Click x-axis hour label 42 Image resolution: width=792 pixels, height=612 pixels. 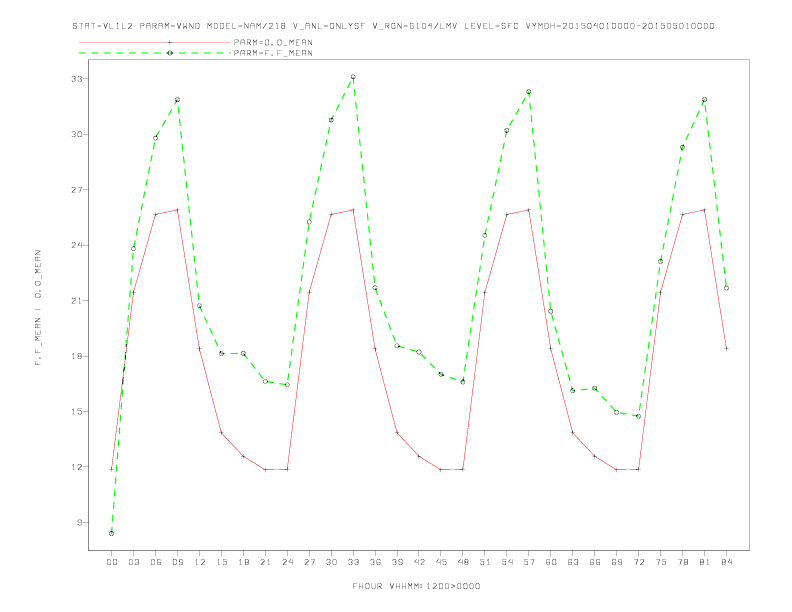pyautogui.click(x=419, y=562)
